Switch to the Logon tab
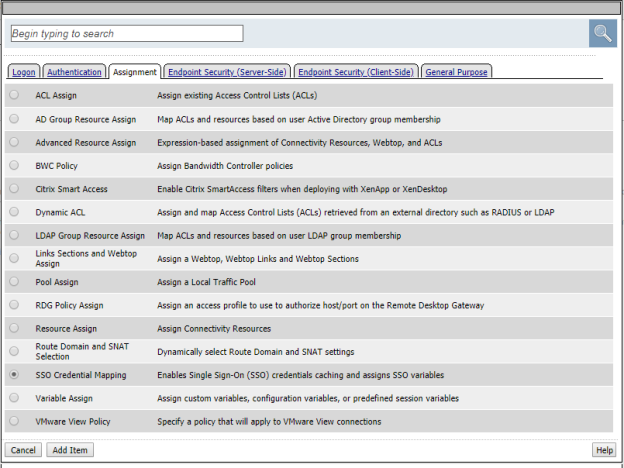This screenshot has width=624, height=468. pos(22,72)
